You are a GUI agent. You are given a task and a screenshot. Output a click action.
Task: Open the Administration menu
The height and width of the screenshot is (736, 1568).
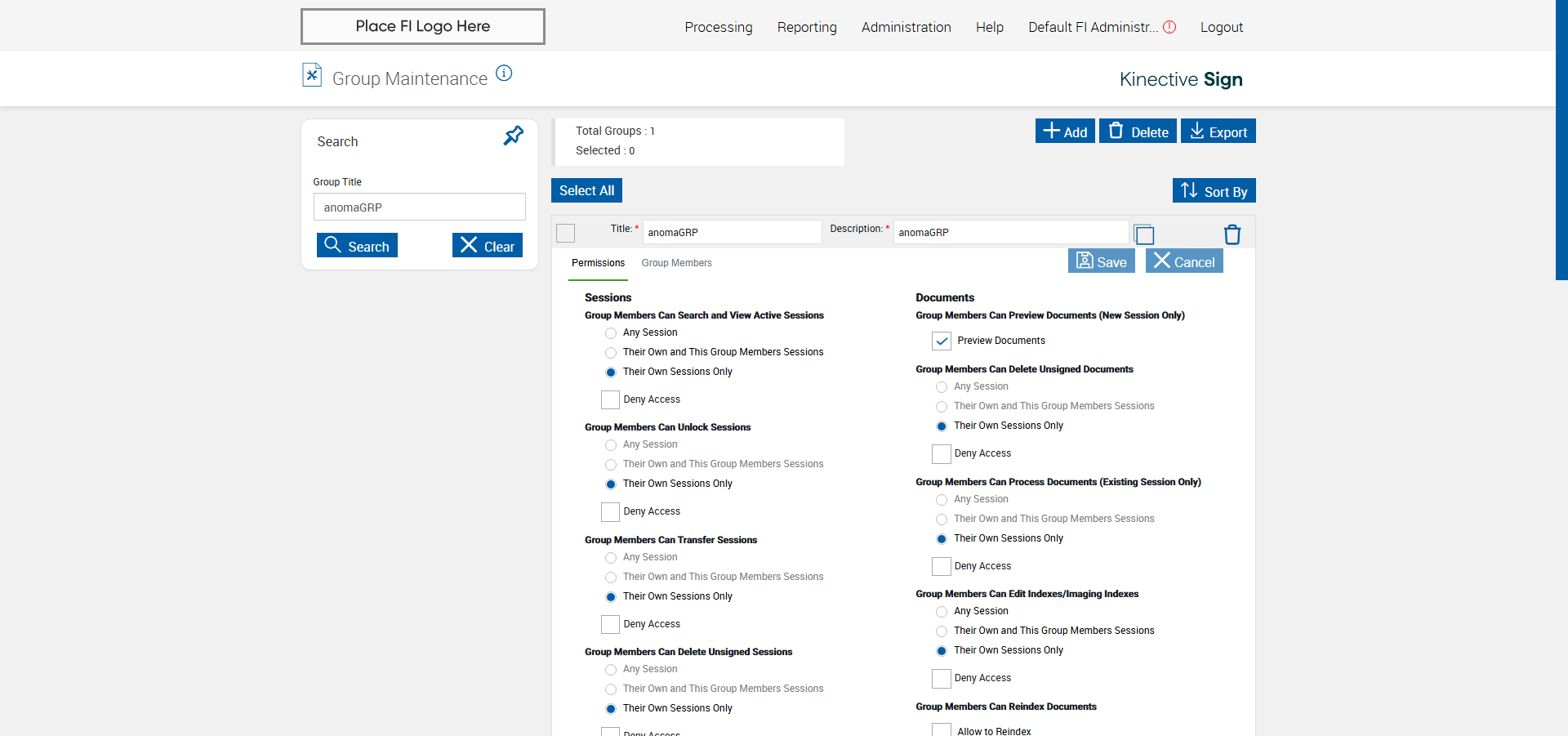[x=906, y=27]
